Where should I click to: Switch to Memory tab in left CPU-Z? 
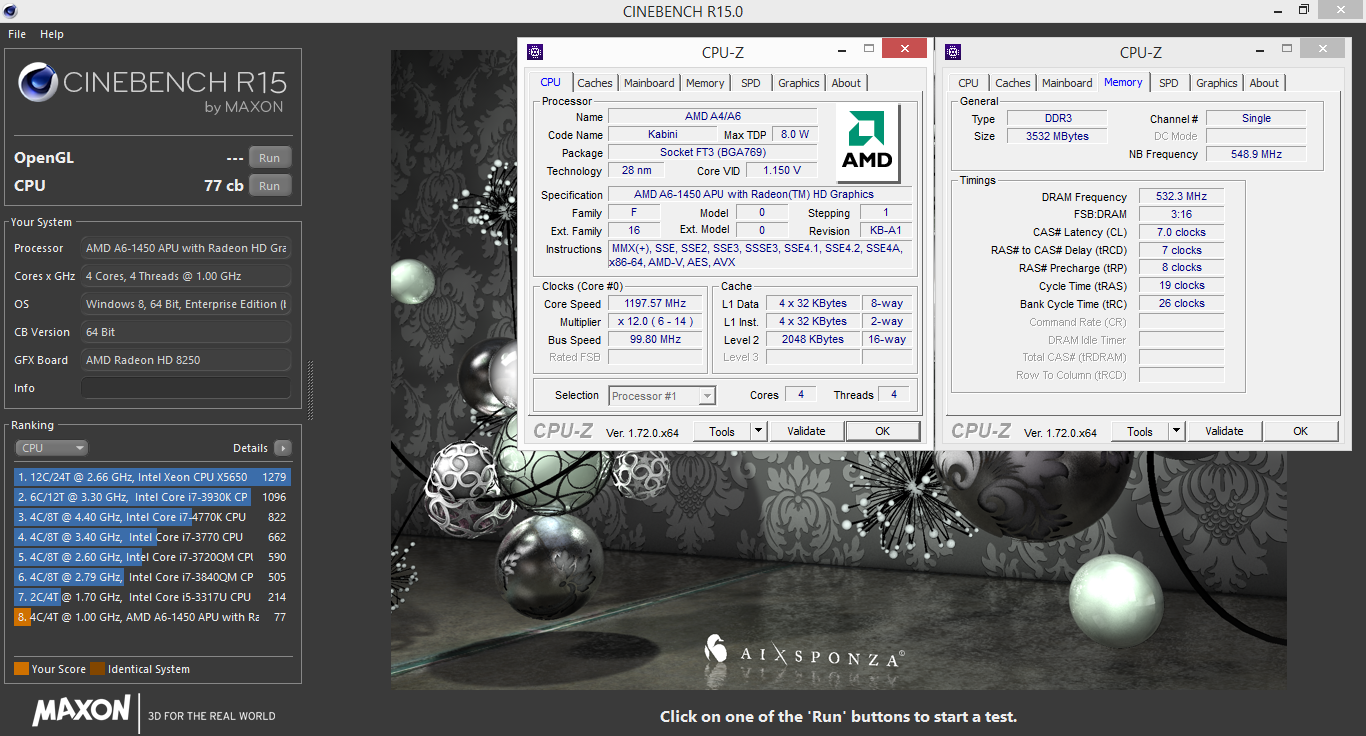[705, 83]
